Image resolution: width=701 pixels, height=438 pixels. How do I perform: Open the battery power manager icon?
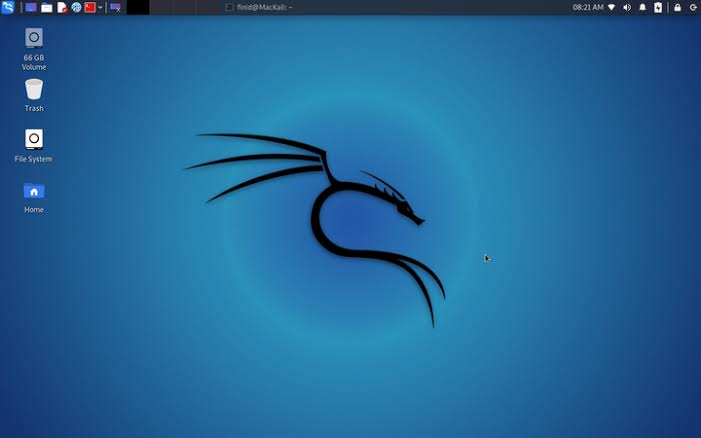(x=658, y=8)
